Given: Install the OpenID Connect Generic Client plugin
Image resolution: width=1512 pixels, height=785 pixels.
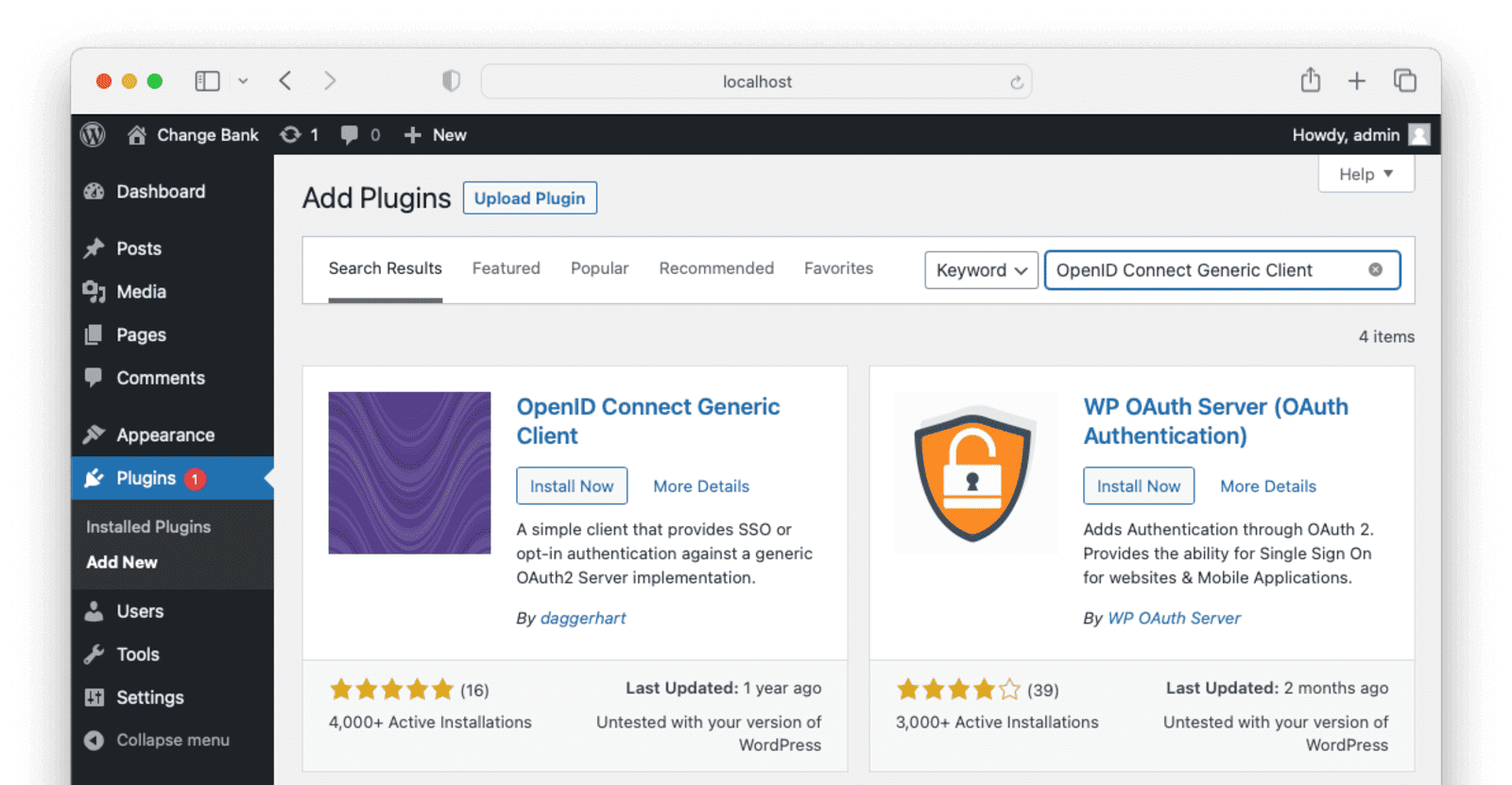Looking at the screenshot, I should 572,486.
